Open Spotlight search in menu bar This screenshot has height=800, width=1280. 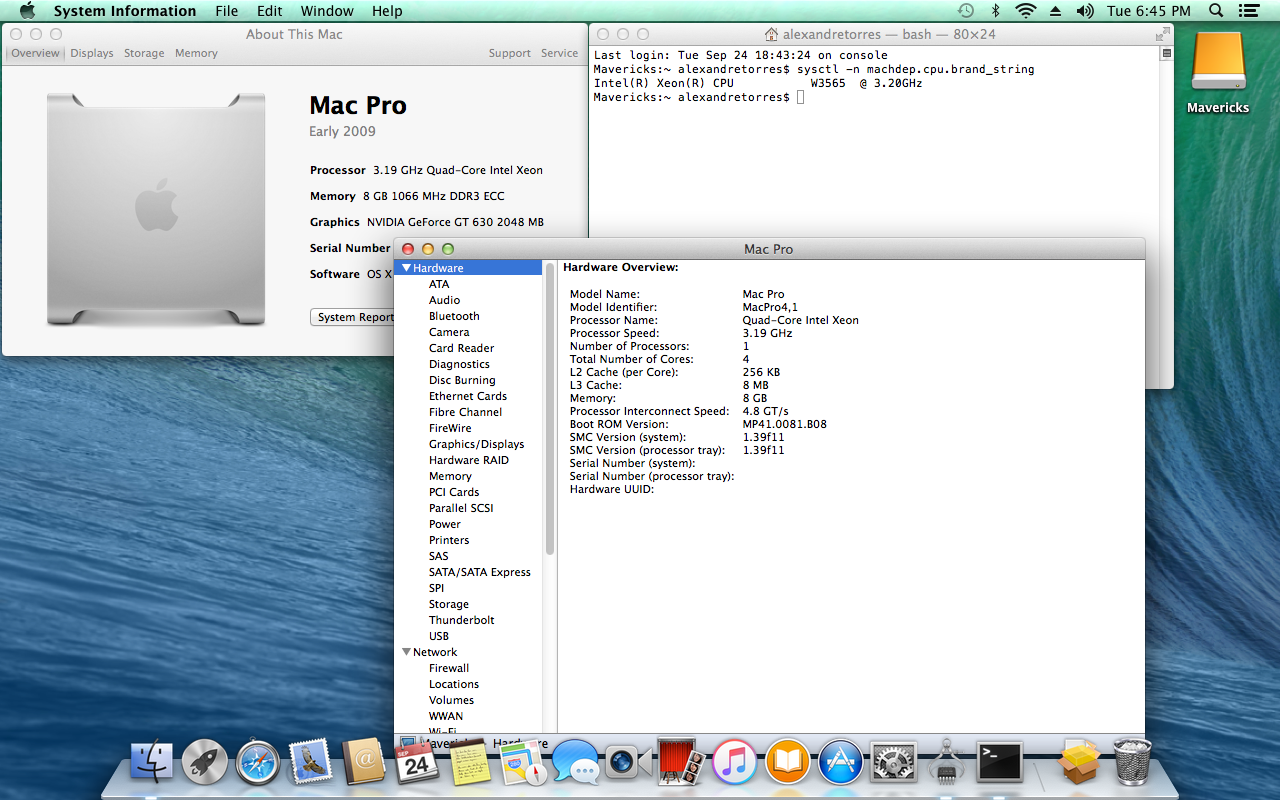pos(1216,11)
